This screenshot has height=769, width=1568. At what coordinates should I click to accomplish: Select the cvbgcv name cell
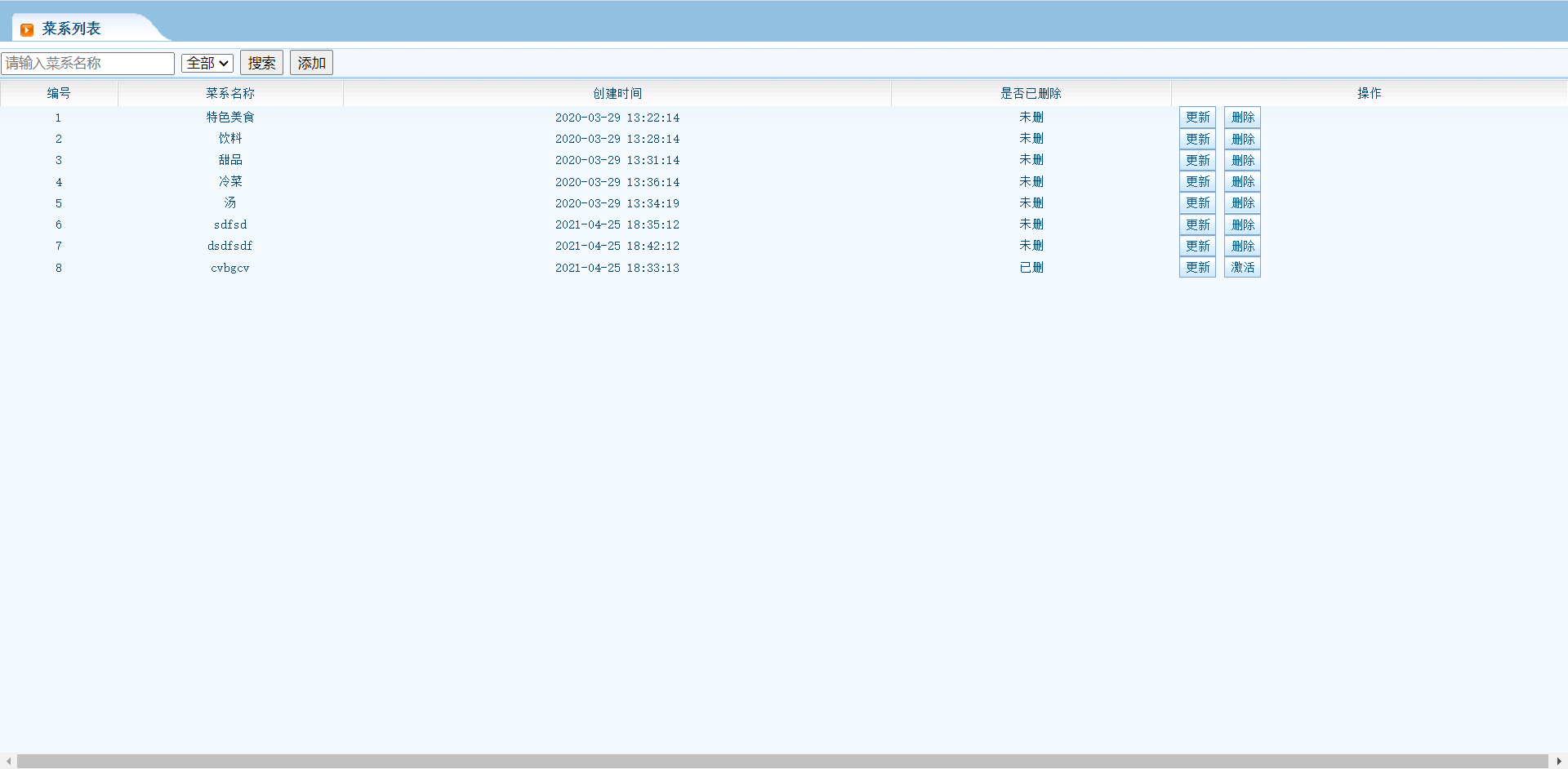click(x=230, y=268)
